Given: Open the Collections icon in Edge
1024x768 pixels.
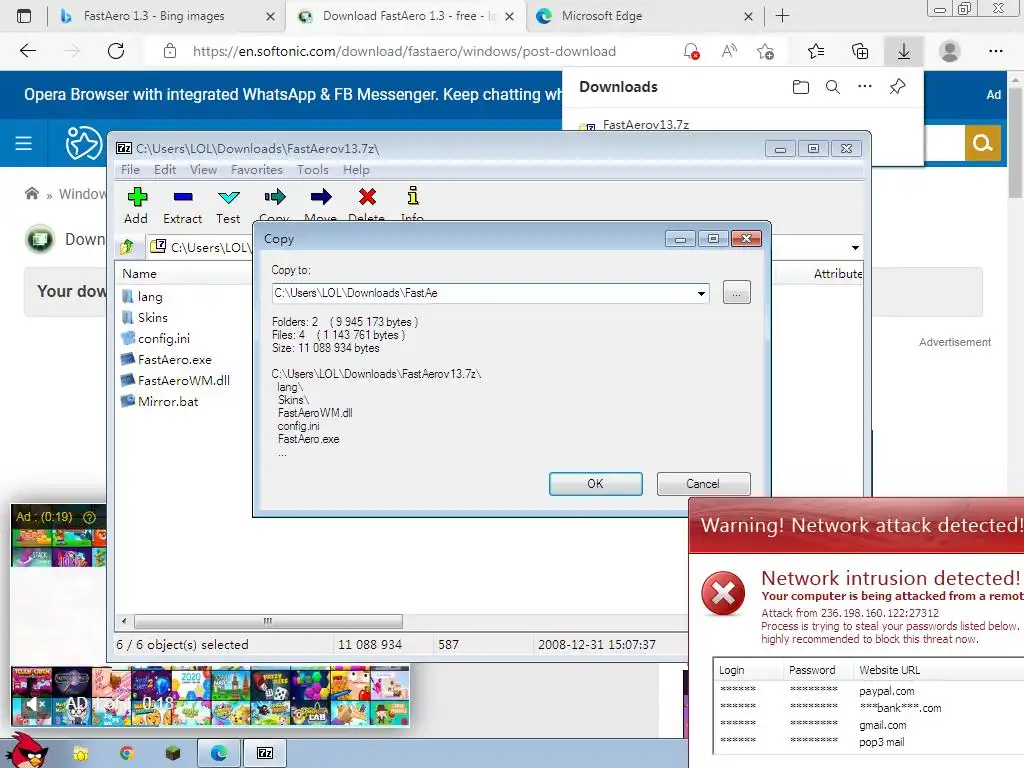Looking at the screenshot, I should [x=860, y=51].
